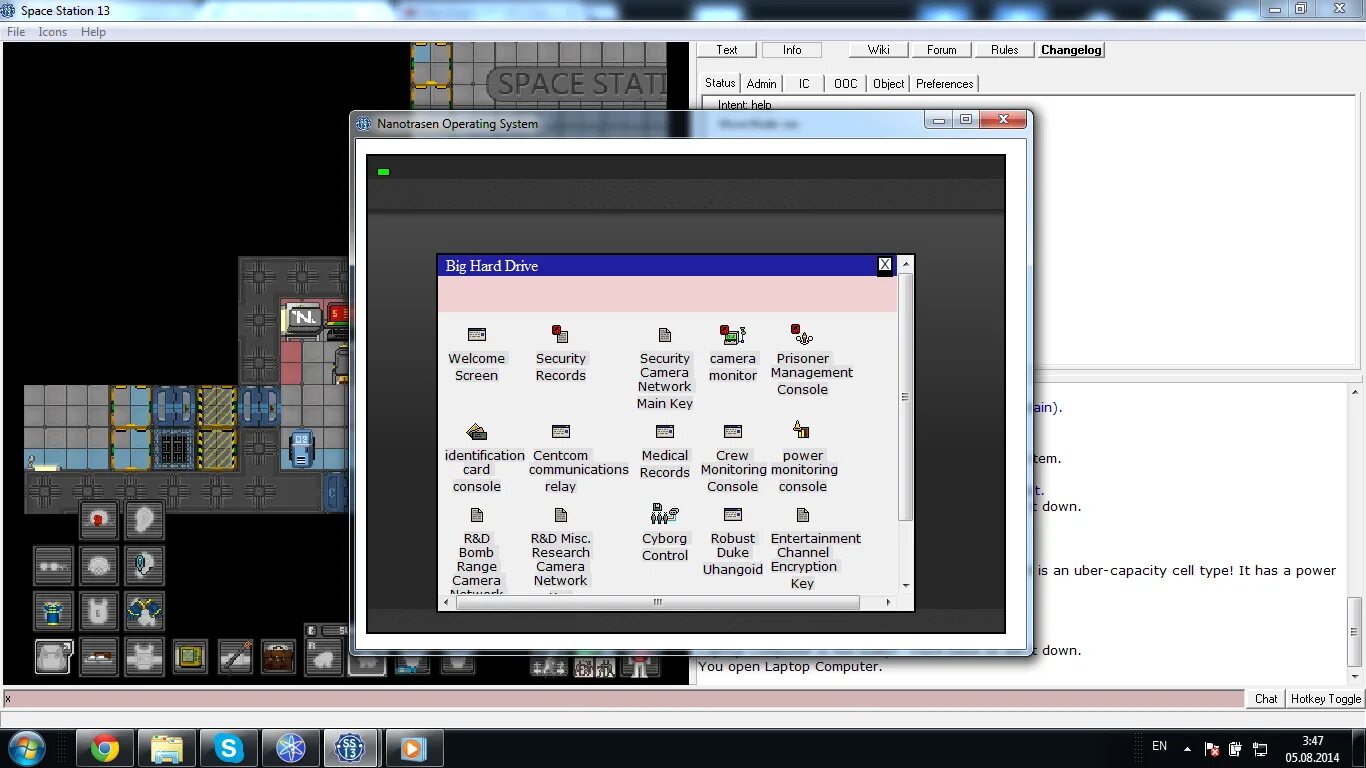Focus the pink command input bar
1366x768 pixels.
pos(623,699)
